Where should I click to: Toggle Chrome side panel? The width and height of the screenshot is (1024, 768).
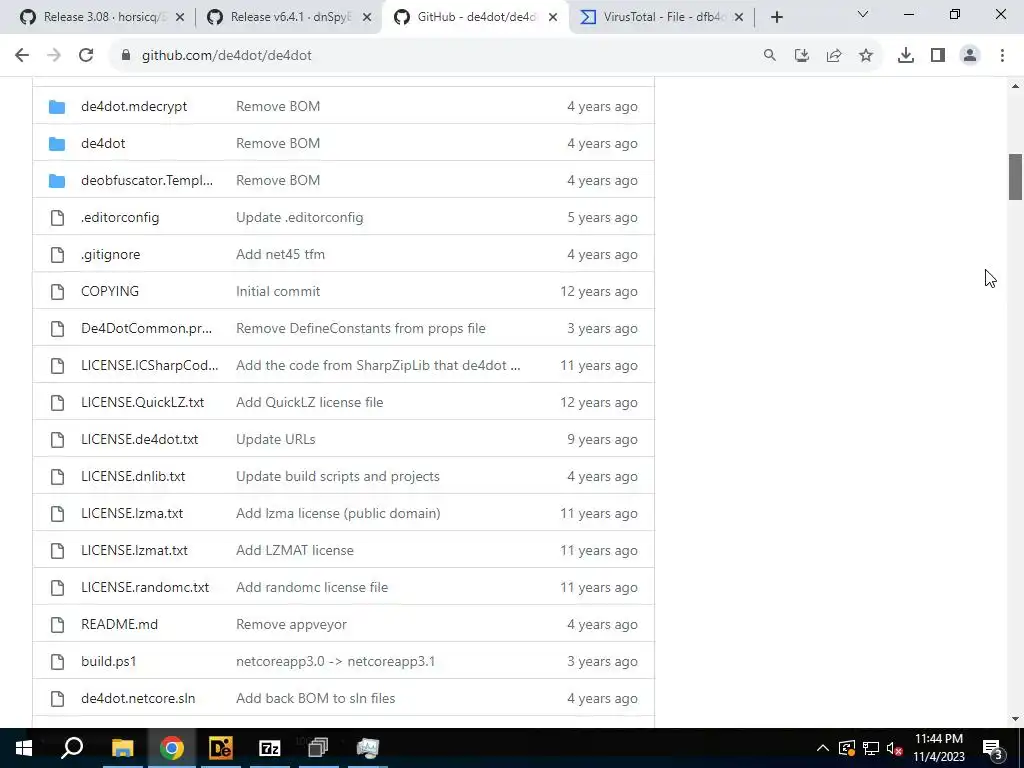(x=938, y=56)
